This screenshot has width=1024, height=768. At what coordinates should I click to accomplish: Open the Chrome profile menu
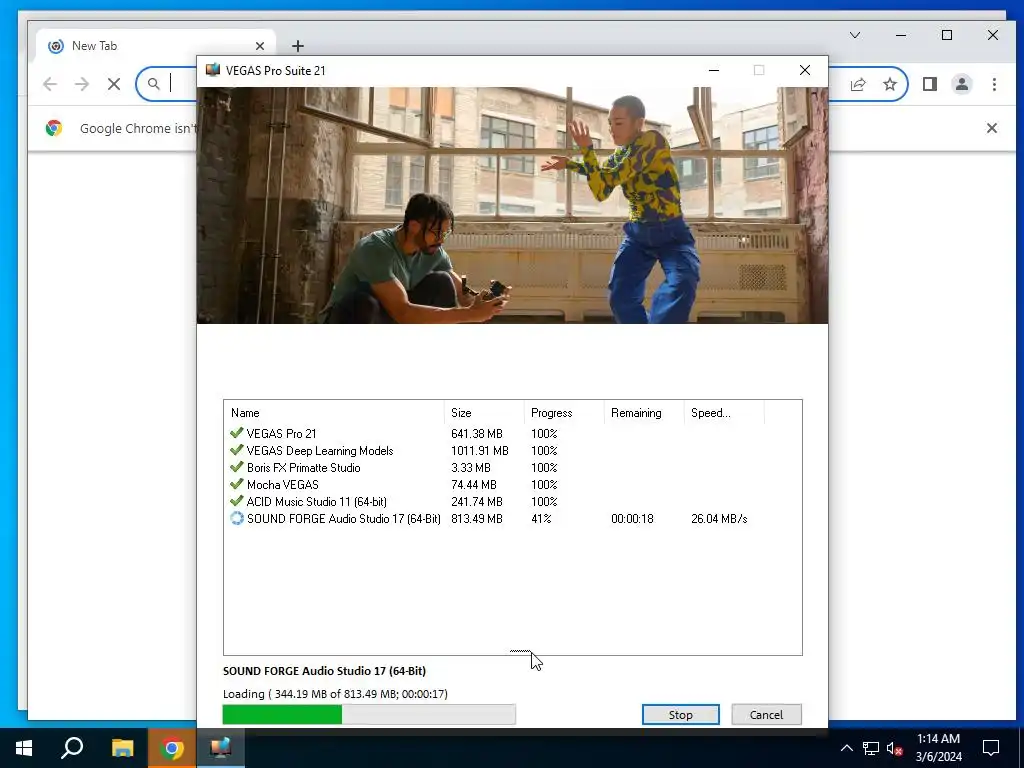962,84
